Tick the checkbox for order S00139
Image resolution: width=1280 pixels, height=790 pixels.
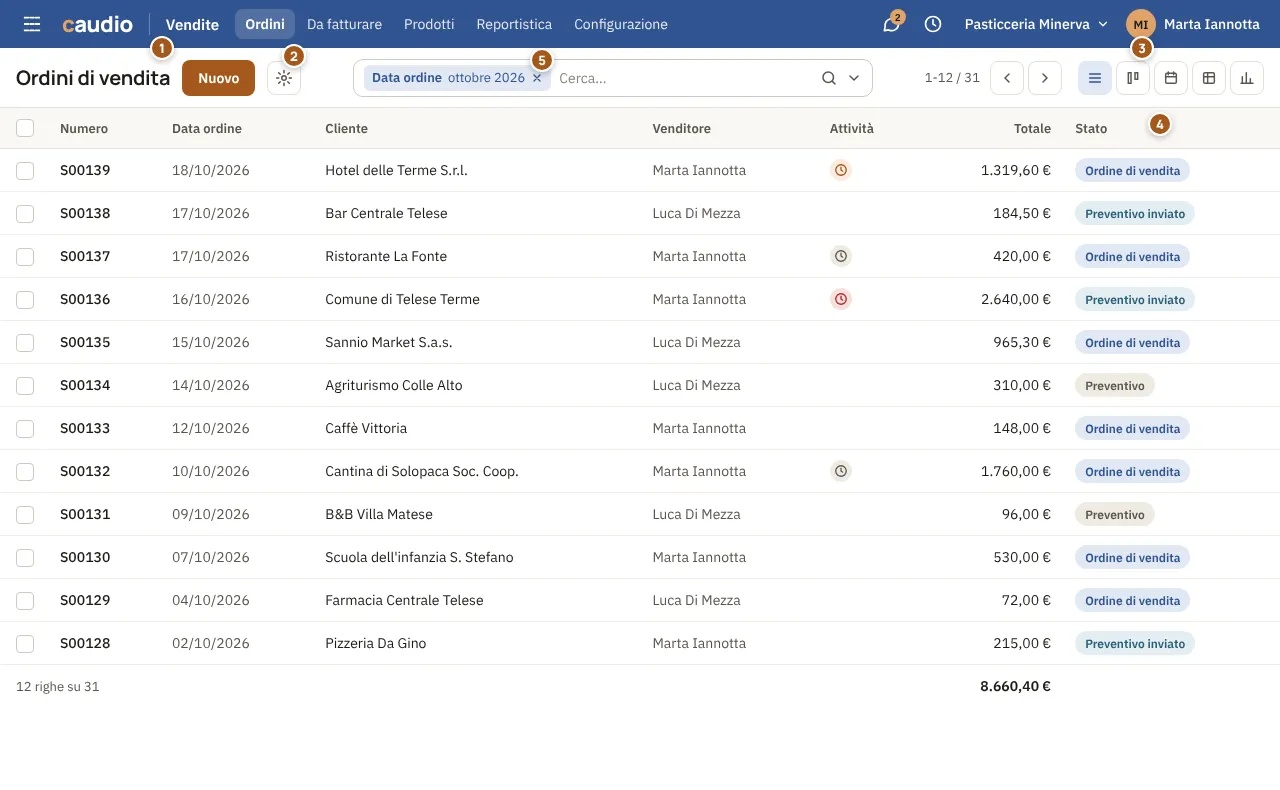click(25, 170)
